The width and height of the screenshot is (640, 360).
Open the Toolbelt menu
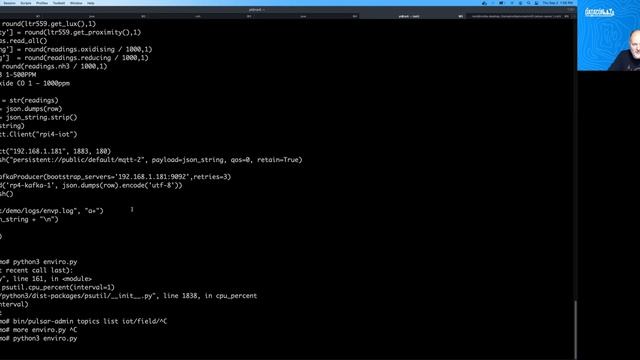(59, 3)
